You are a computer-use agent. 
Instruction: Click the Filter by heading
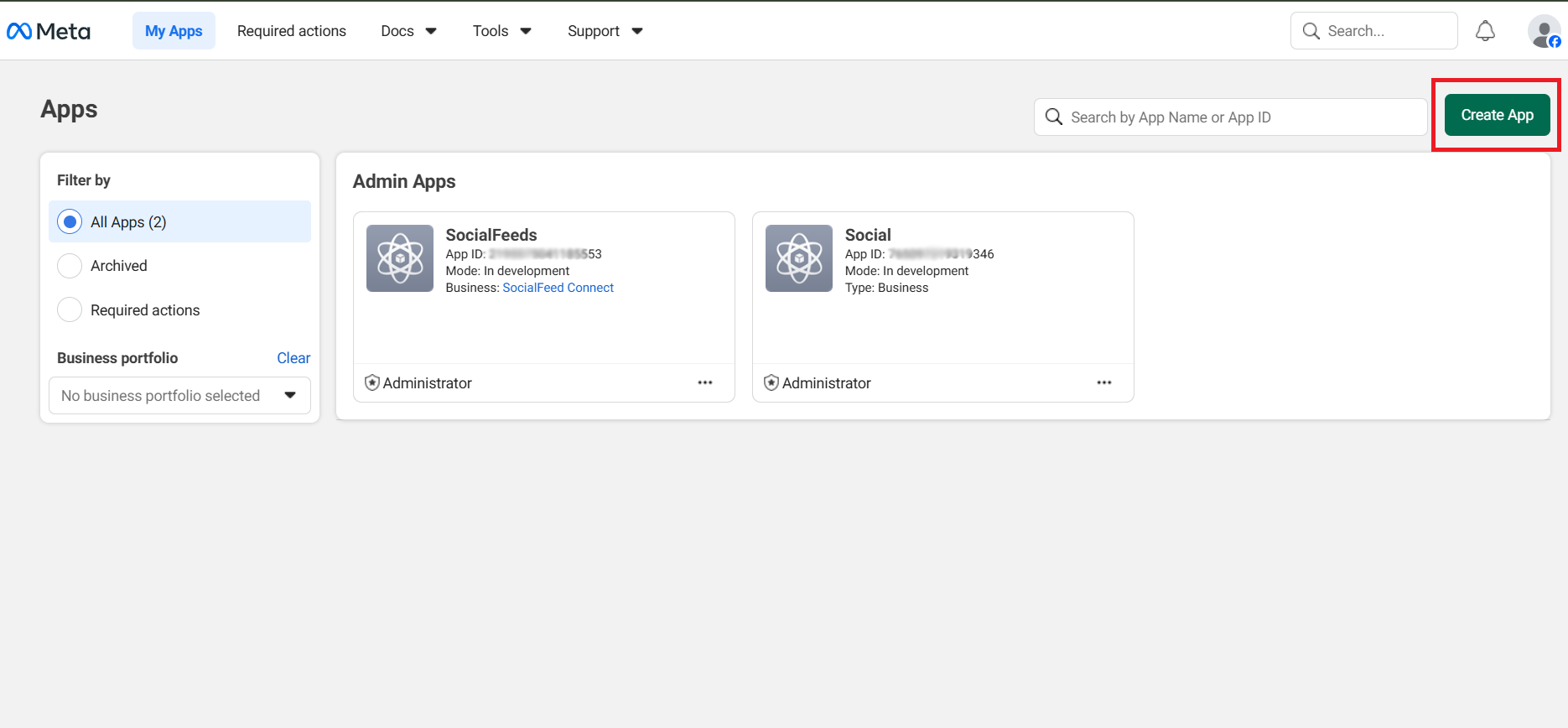point(84,180)
